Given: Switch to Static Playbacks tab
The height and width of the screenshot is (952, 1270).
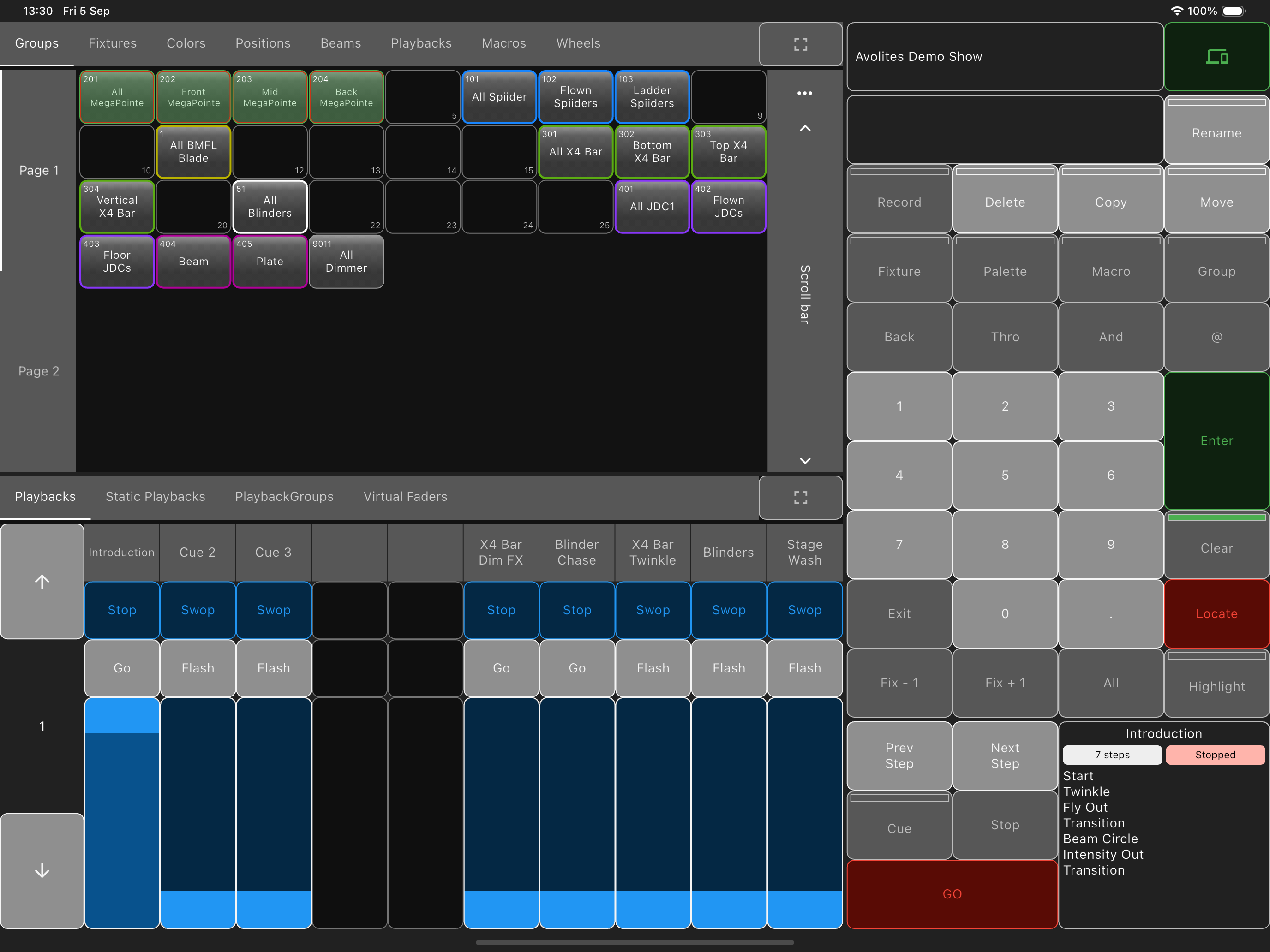Looking at the screenshot, I should (x=155, y=496).
